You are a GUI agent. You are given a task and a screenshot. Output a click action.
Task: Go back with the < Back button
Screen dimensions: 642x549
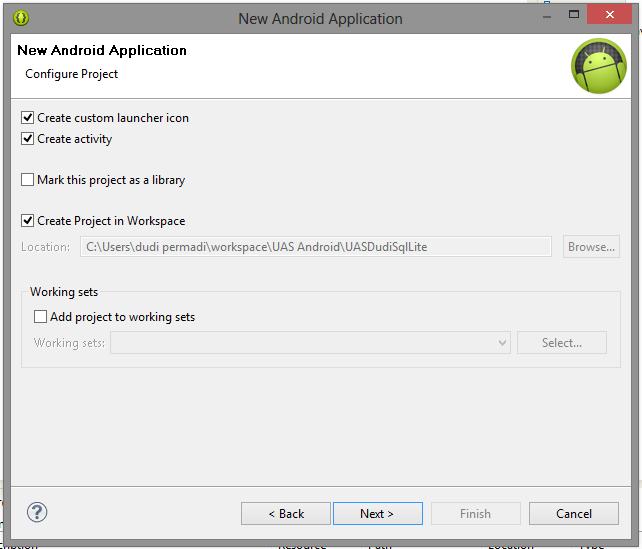point(286,513)
